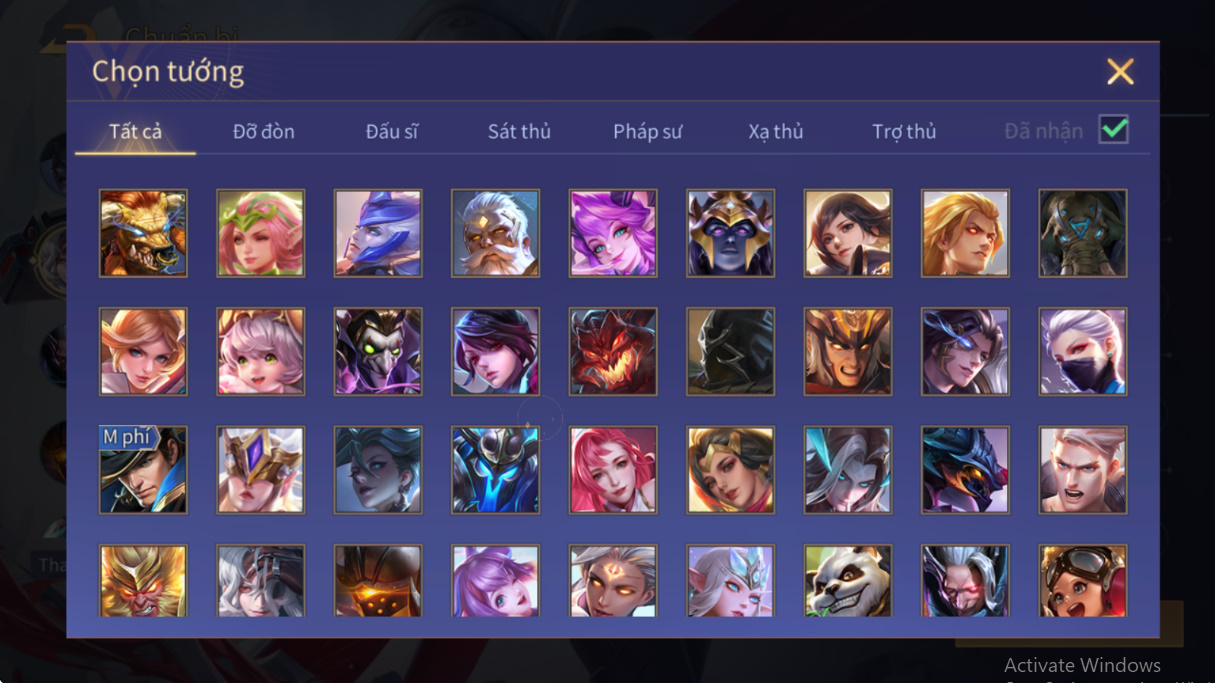Choose the panda hero portrait
The image size is (1215, 683).
click(x=848, y=580)
